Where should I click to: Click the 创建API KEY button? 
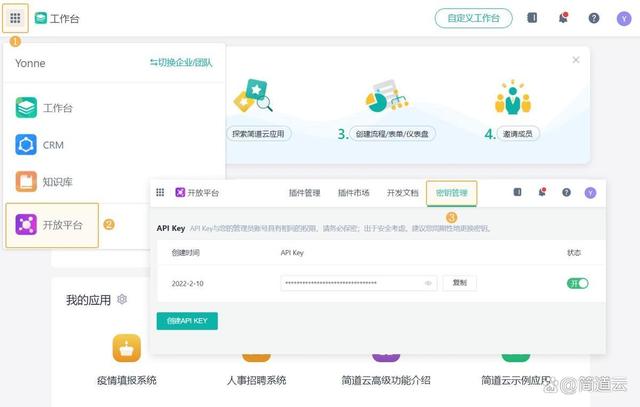click(x=187, y=321)
